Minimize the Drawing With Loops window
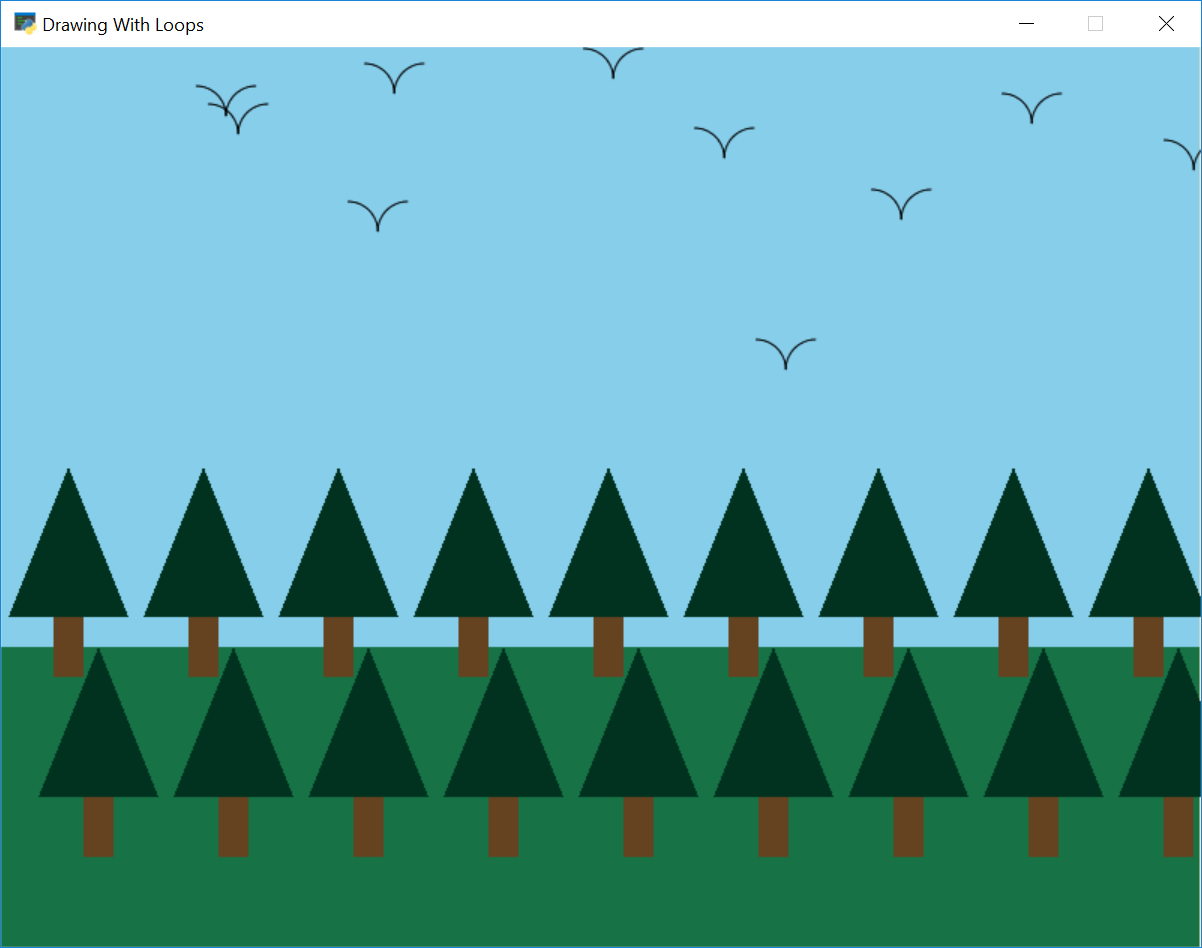Screen dimensions: 1202x948 pos(1026,23)
